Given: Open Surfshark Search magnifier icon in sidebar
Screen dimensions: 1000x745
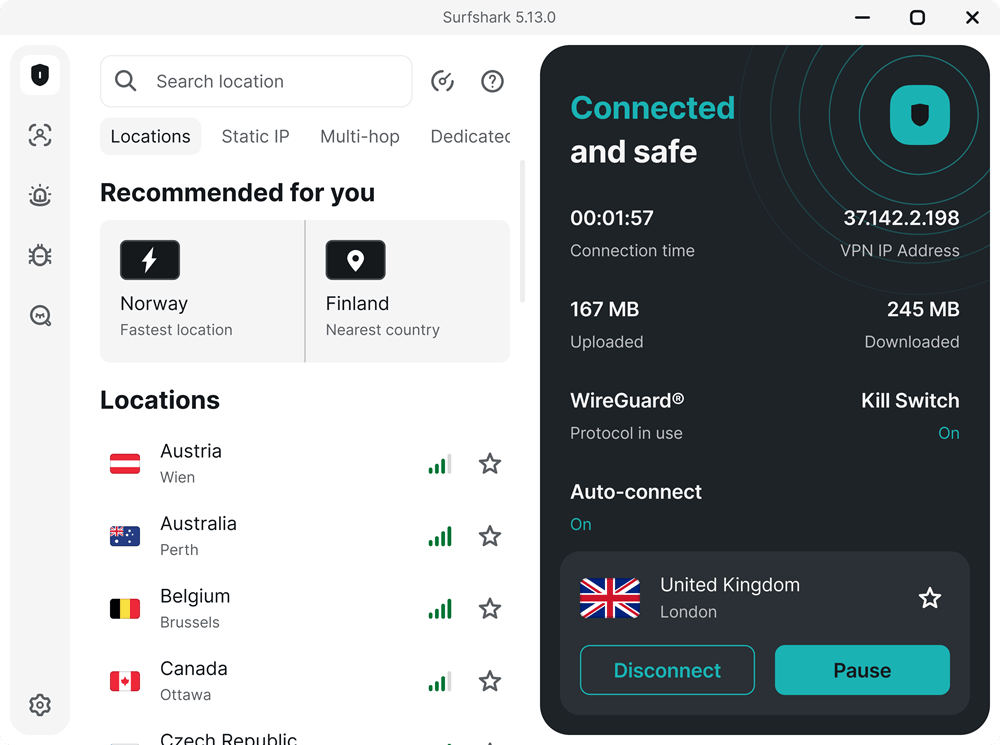Looking at the screenshot, I should 40,315.
